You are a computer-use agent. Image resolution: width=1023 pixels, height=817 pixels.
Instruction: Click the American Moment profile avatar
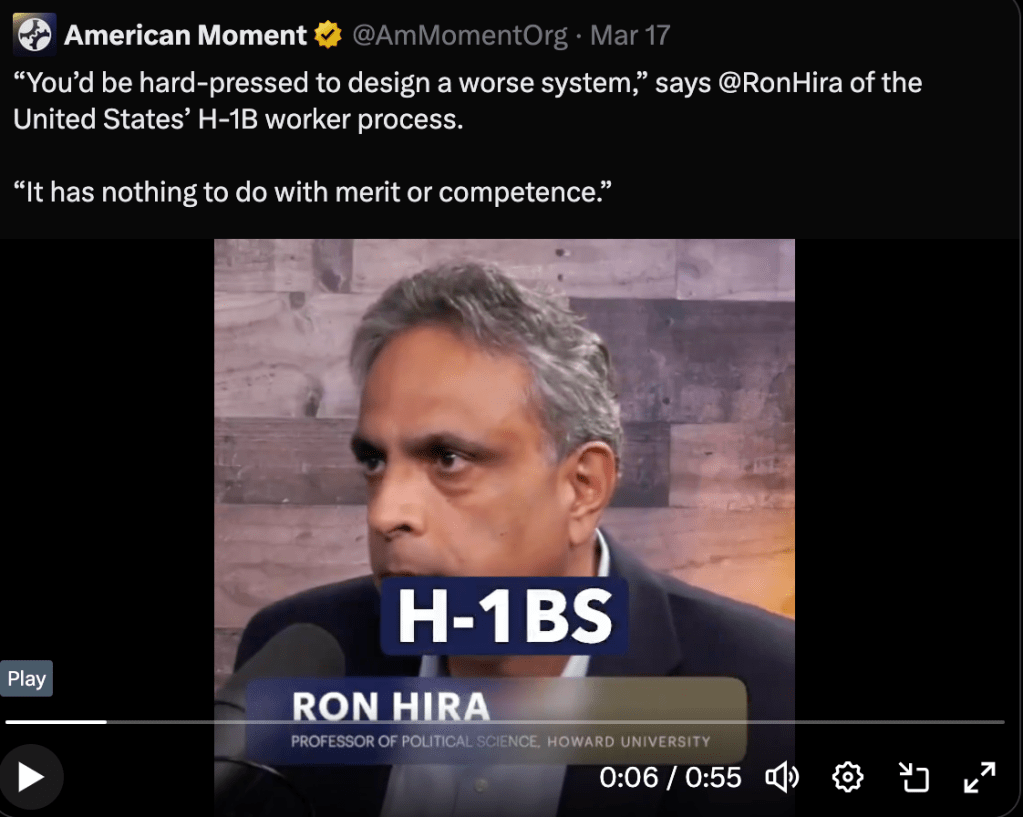point(35,34)
